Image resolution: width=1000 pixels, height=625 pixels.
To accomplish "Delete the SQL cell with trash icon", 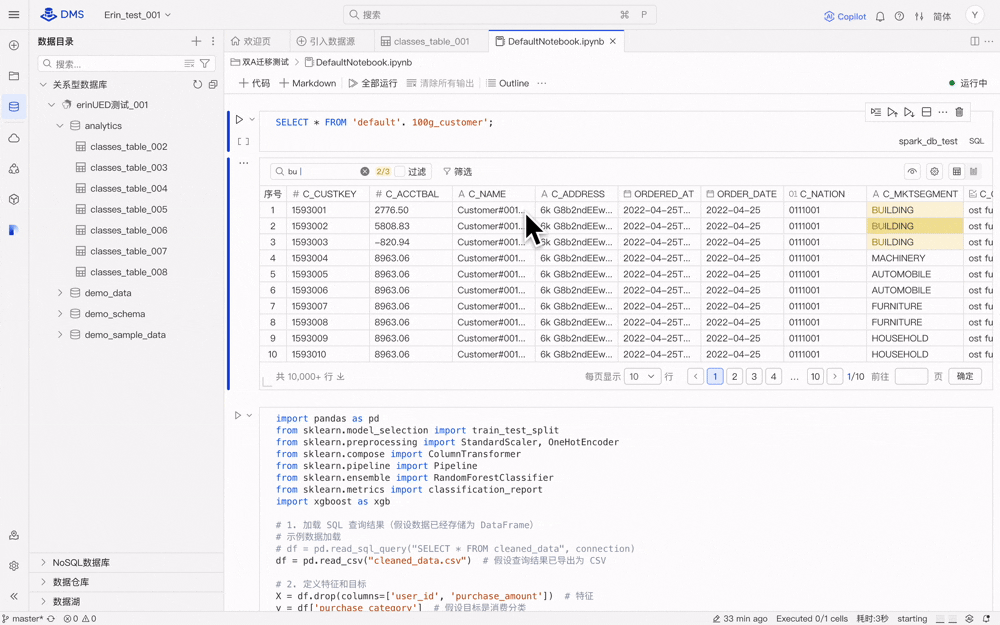I will tap(959, 112).
